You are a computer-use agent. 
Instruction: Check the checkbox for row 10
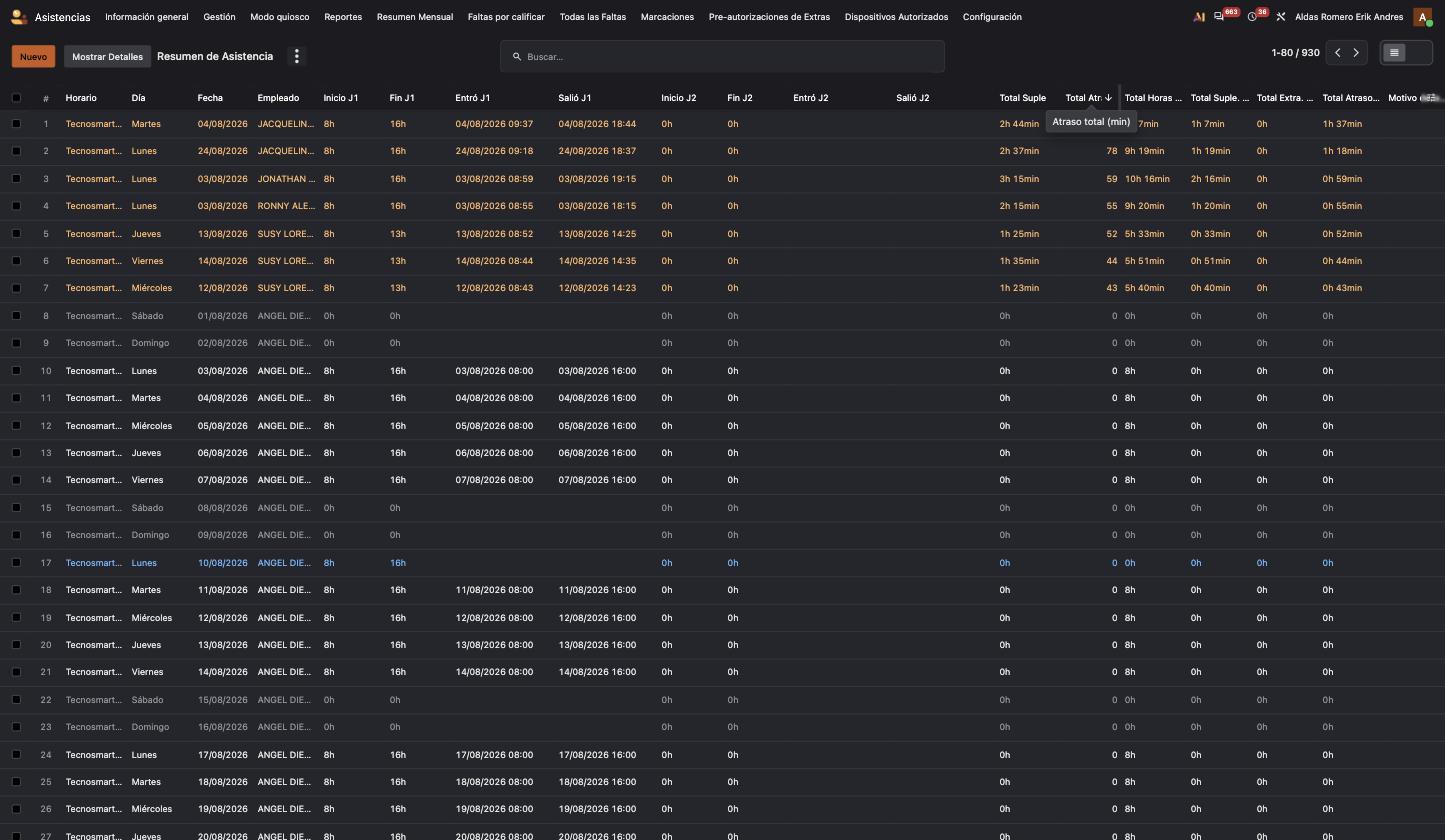[x=16, y=371]
